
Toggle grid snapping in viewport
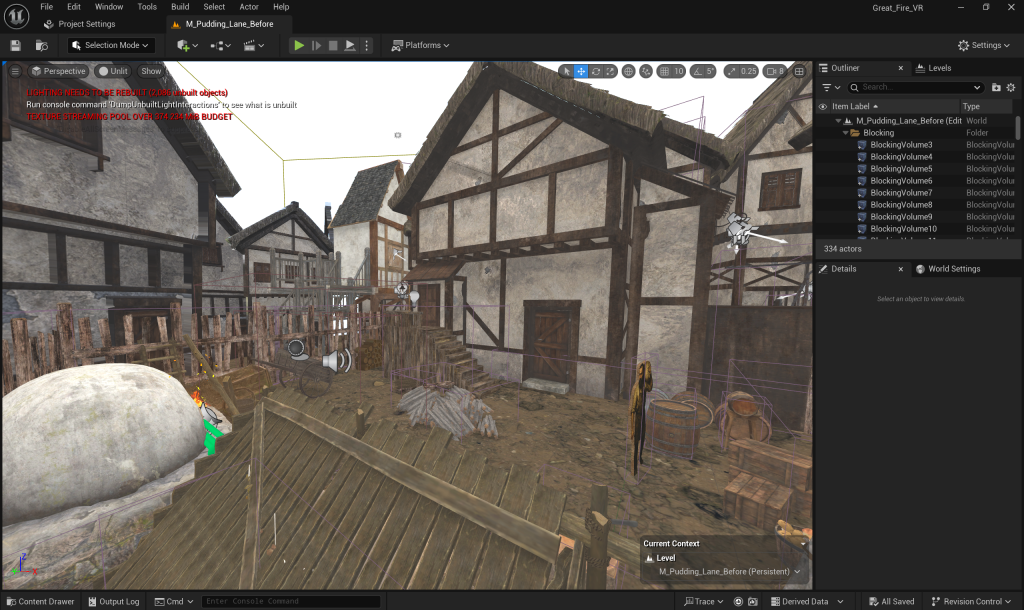(x=664, y=71)
